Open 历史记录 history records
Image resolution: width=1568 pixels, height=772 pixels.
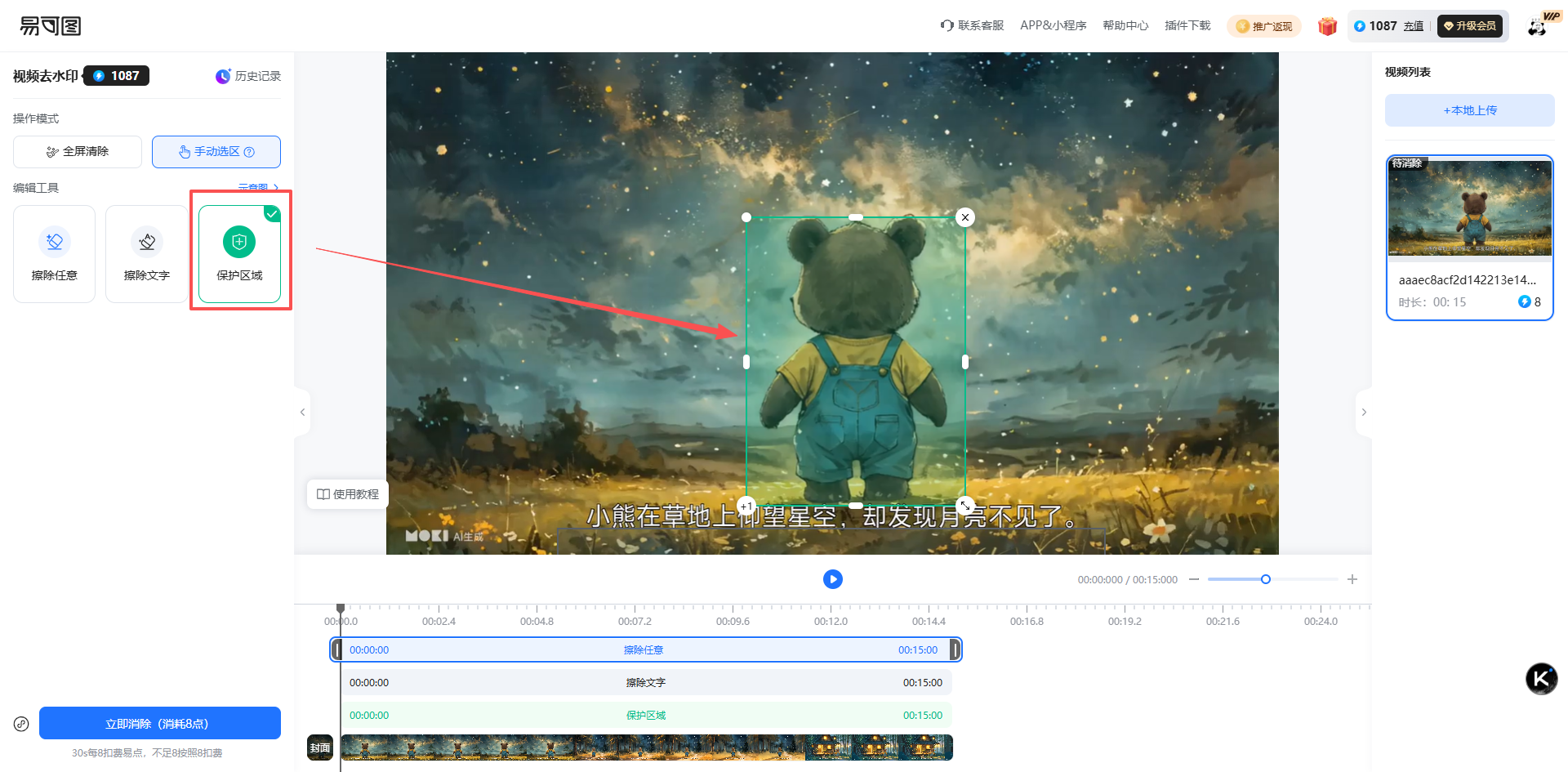pos(248,76)
